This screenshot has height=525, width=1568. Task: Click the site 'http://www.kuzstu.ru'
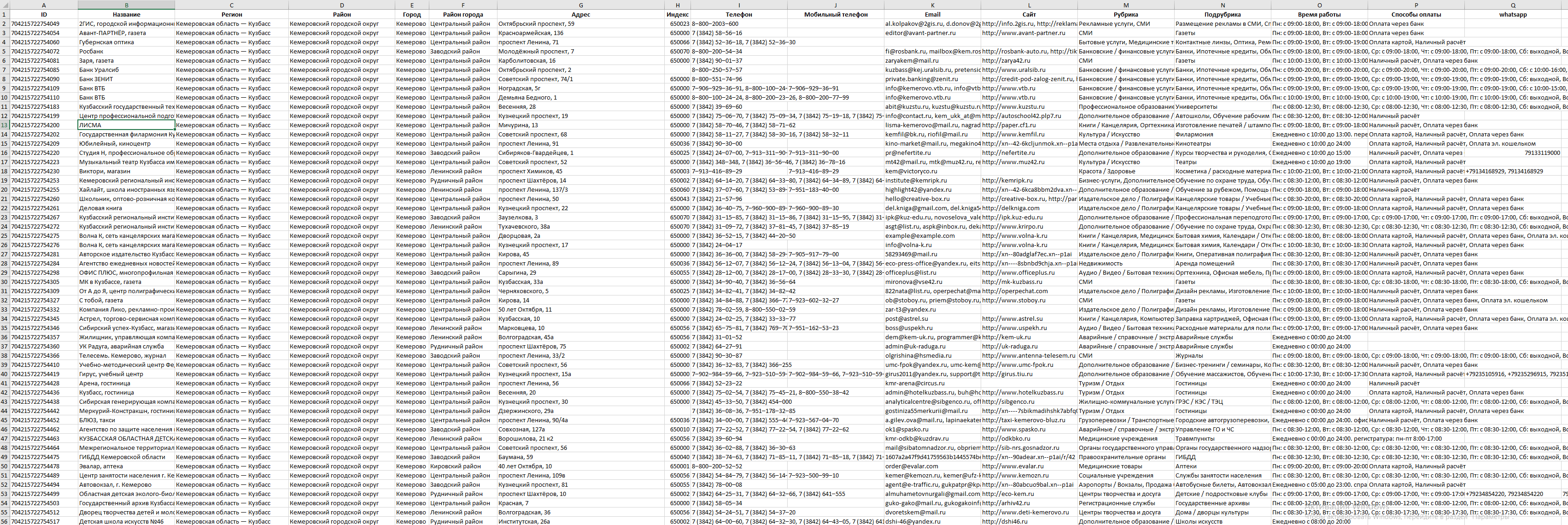click(1029, 106)
